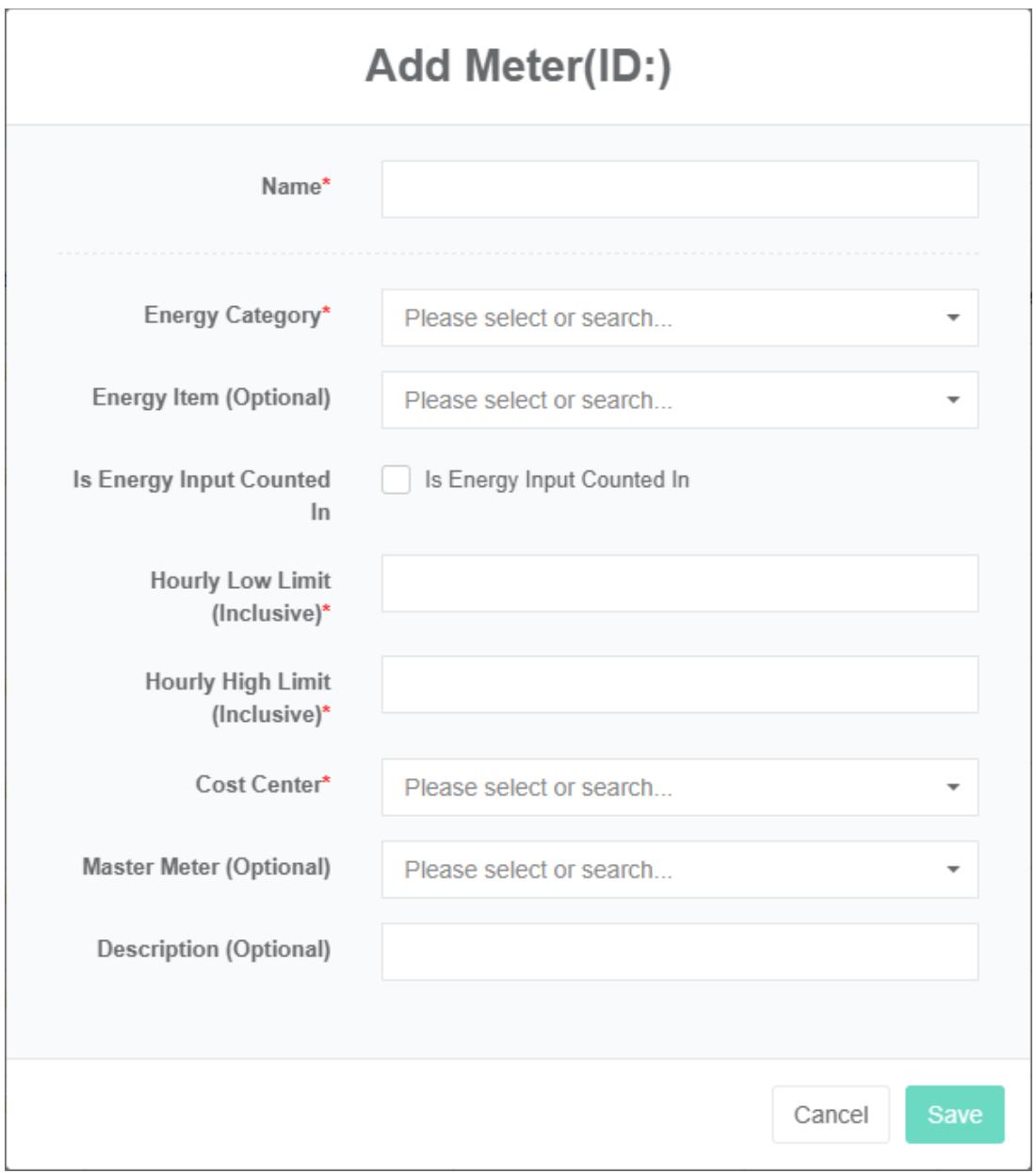Click the checkbox's 'Is Energy Input Counted In' text

(x=557, y=480)
